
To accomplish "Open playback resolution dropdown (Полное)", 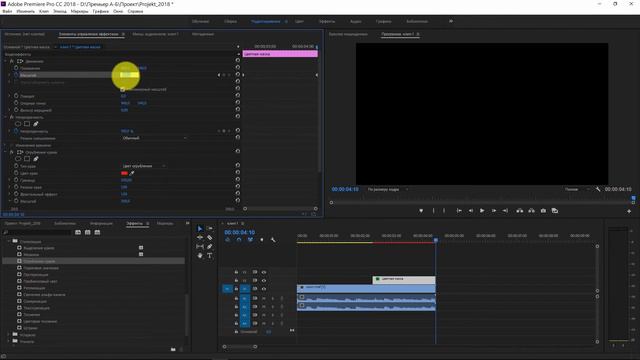I will pyautogui.click(x=577, y=189).
